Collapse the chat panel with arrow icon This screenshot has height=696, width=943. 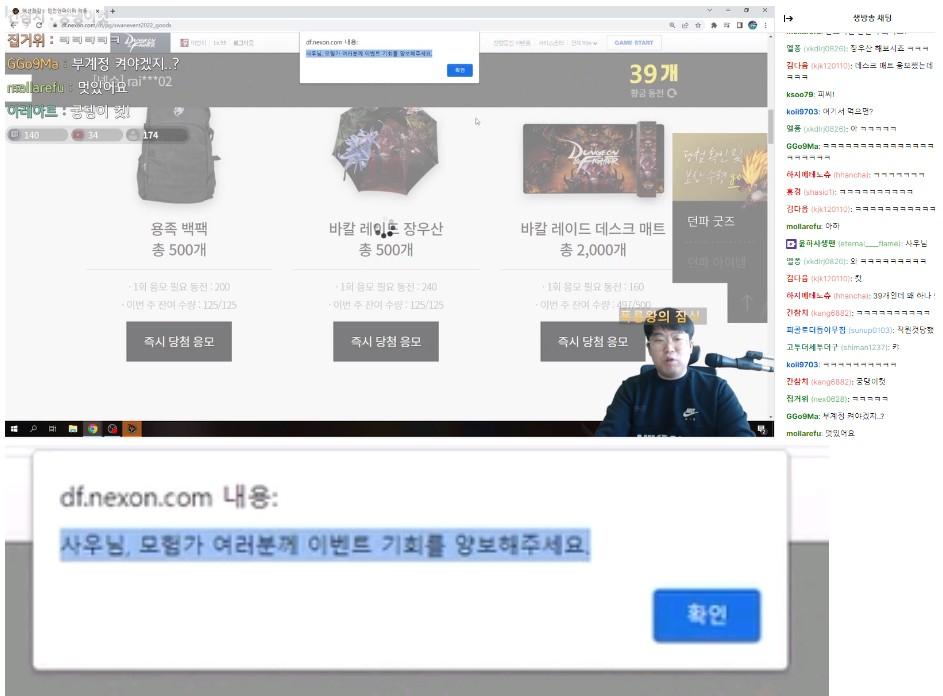point(789,18)
